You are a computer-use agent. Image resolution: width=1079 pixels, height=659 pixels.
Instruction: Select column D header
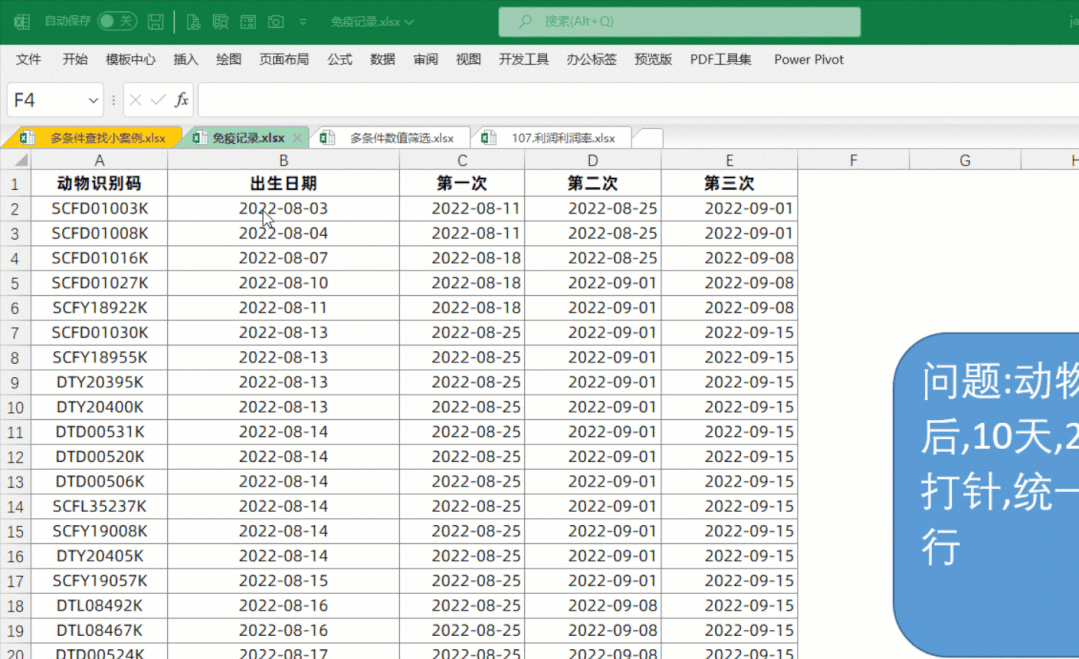point(592,160)
